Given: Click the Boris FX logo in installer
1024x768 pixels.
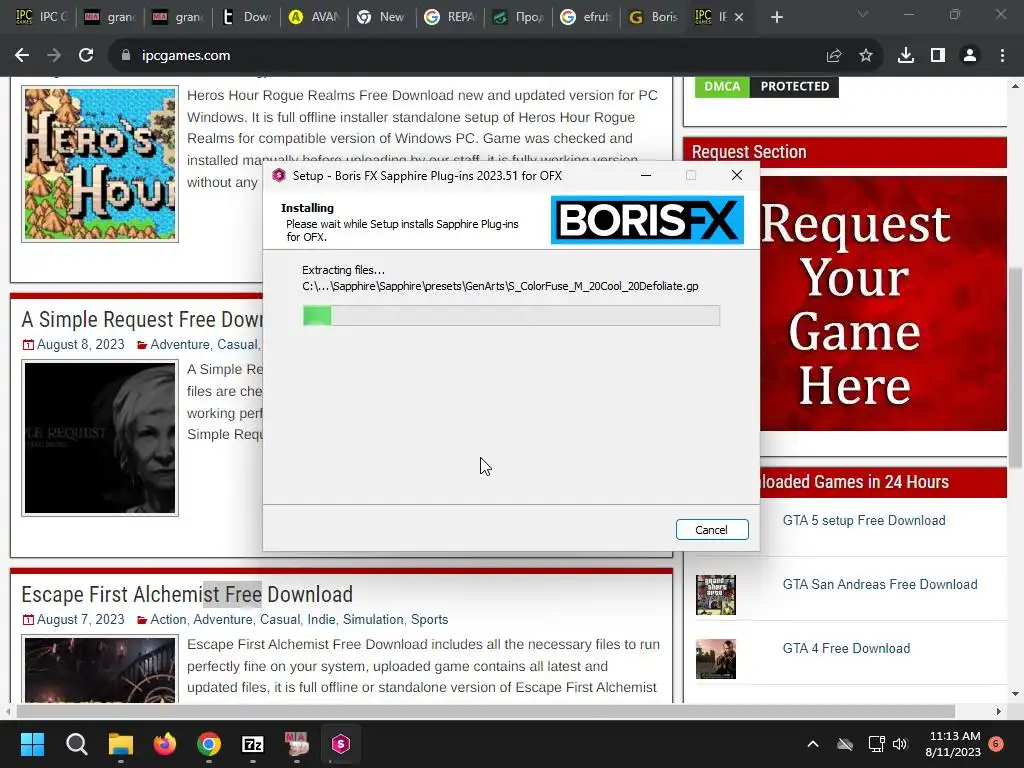Looking at the screenshot, I should (x=647, y=220).
